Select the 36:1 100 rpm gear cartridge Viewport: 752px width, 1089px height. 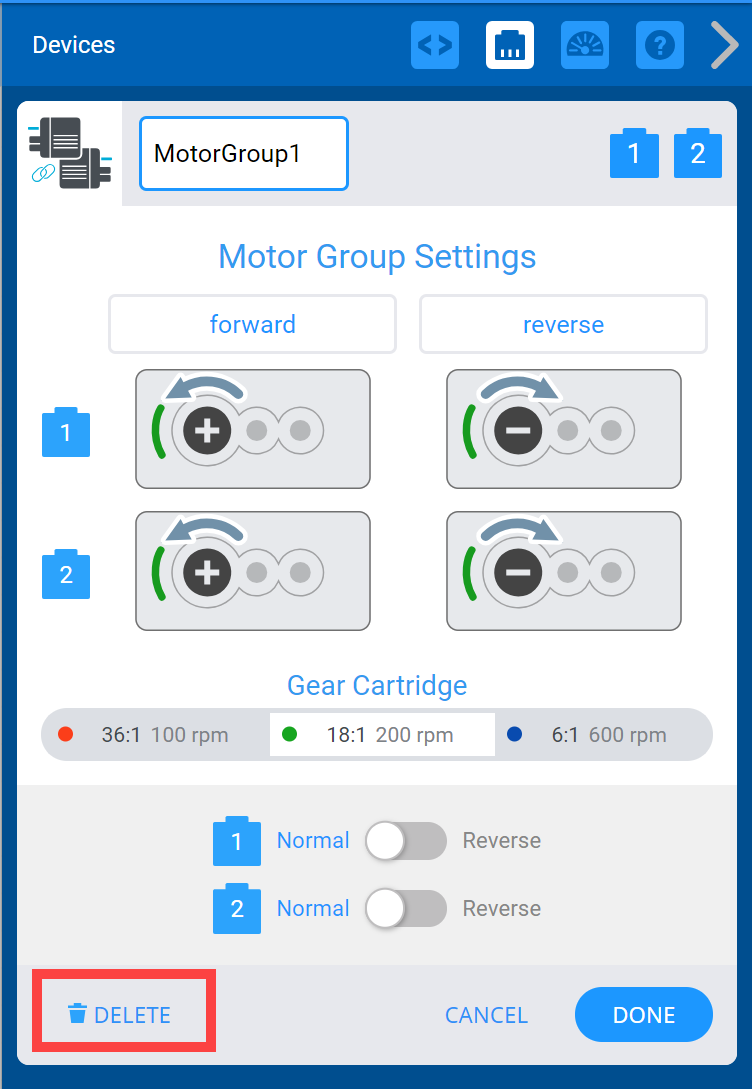click(156, 735)
